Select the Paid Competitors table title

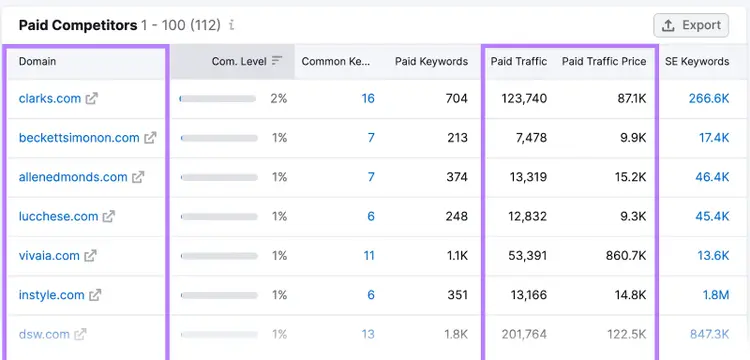[x=78, y=25]
